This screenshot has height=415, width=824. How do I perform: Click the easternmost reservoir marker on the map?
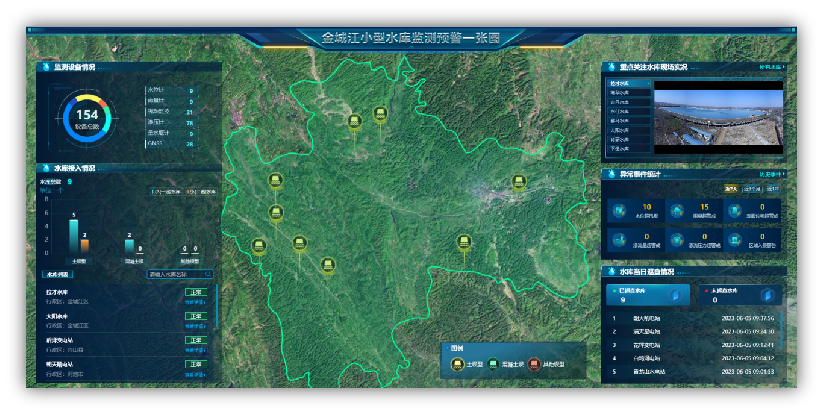tap(518, 182)
